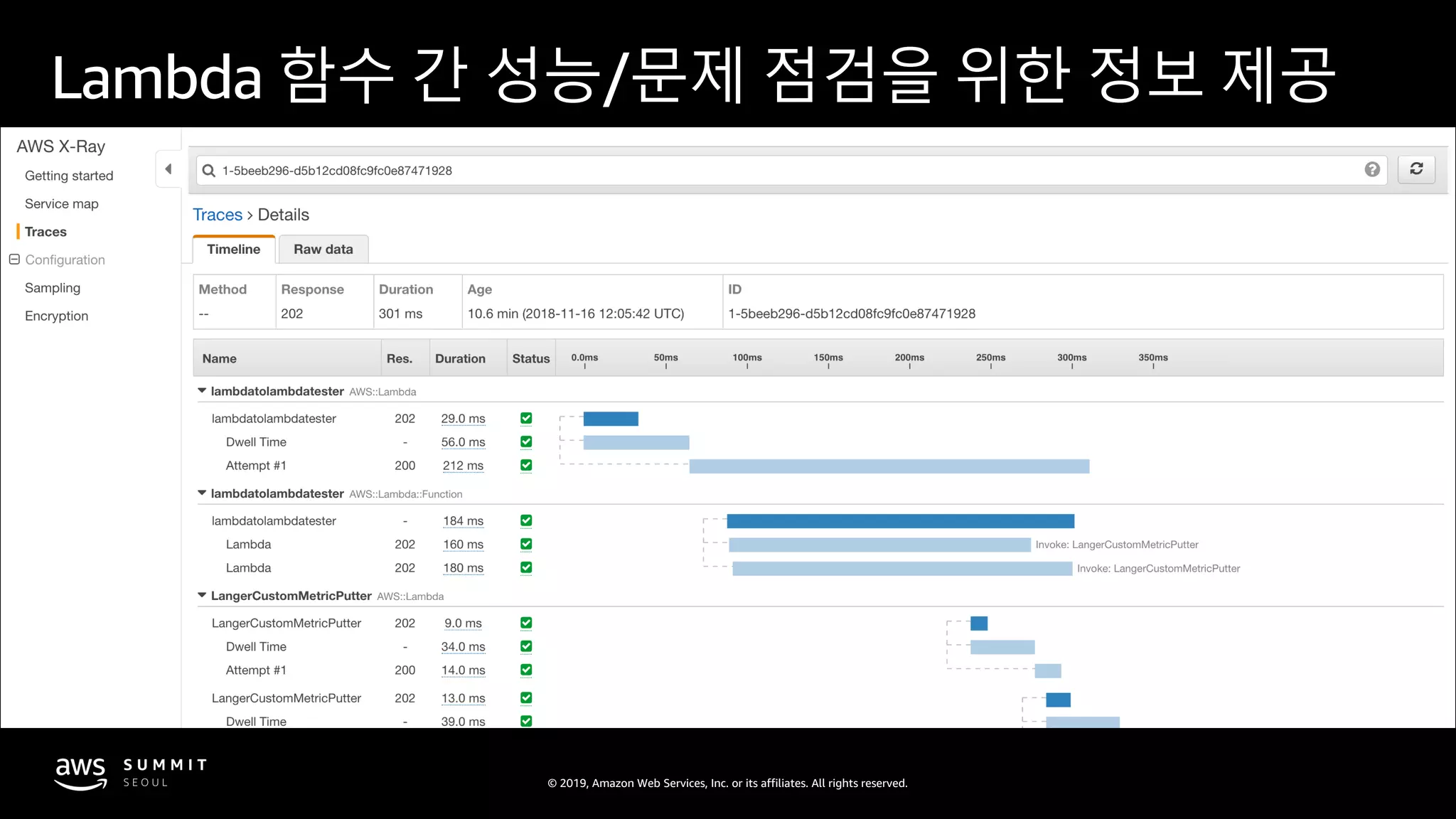Refresh the trace with the reload button
This screenshot has height=819, width=1456.
[x=1416, y=169]
